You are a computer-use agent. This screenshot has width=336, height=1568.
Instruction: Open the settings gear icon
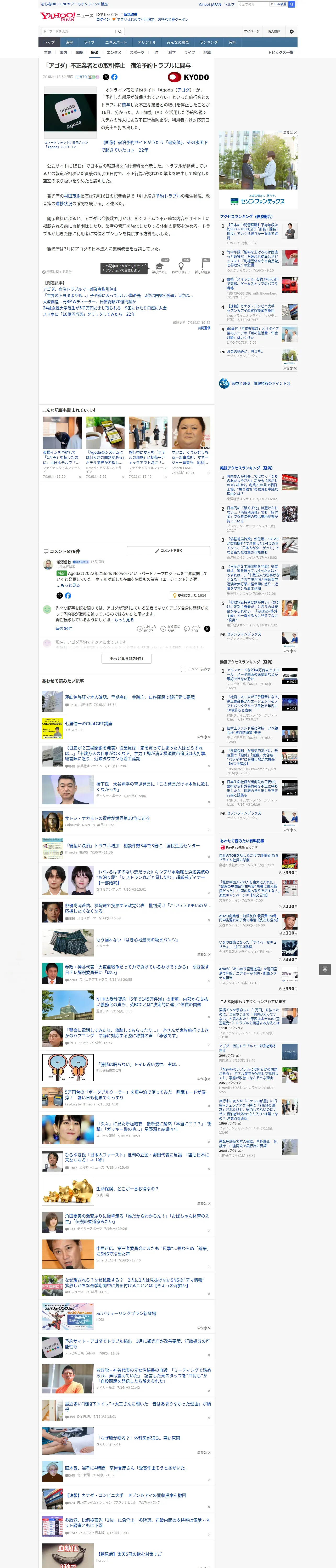click(x=292, y=32)
